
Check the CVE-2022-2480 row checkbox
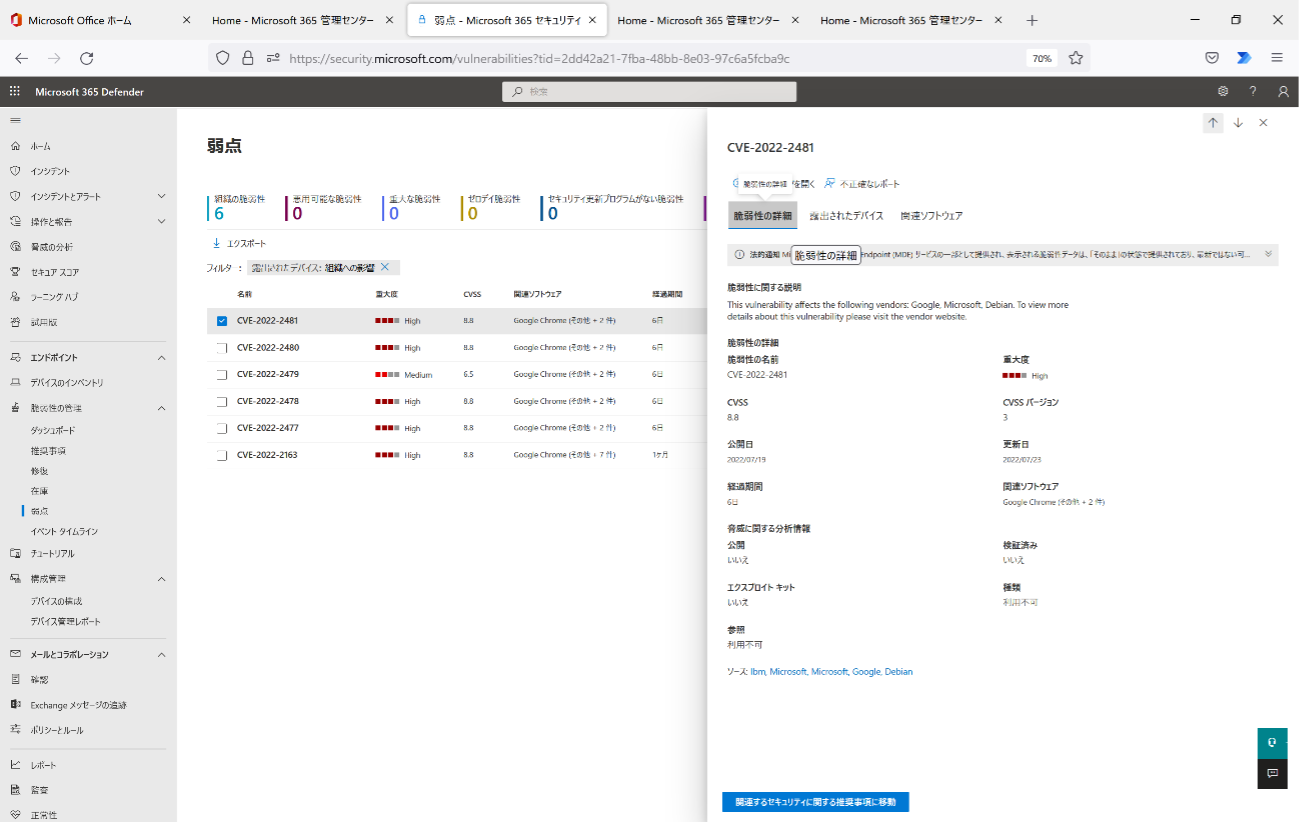pos(222,348)
